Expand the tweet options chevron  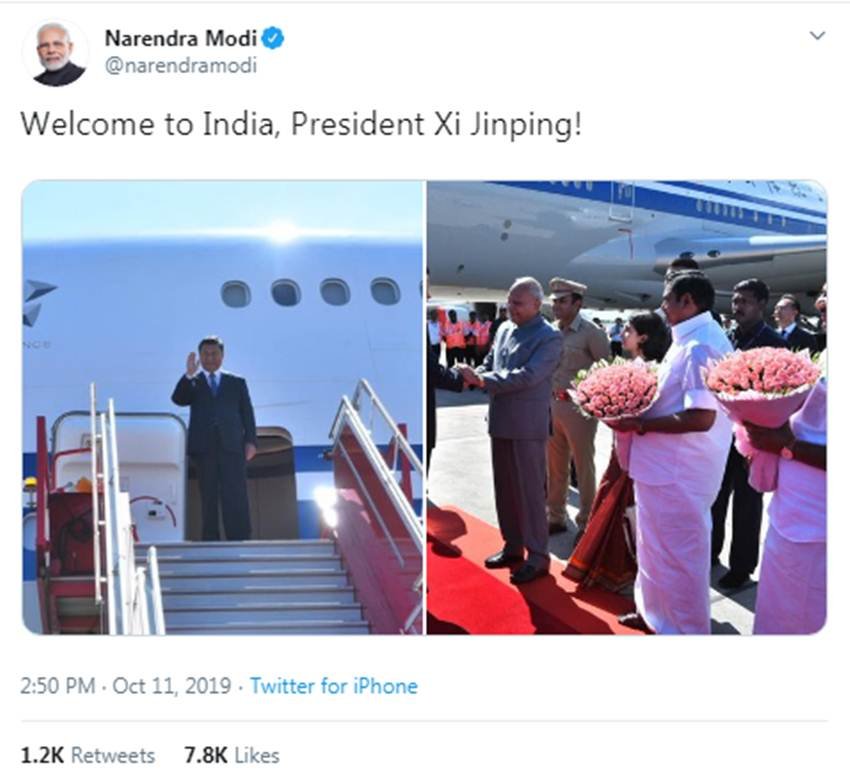[x=817, y=36]
